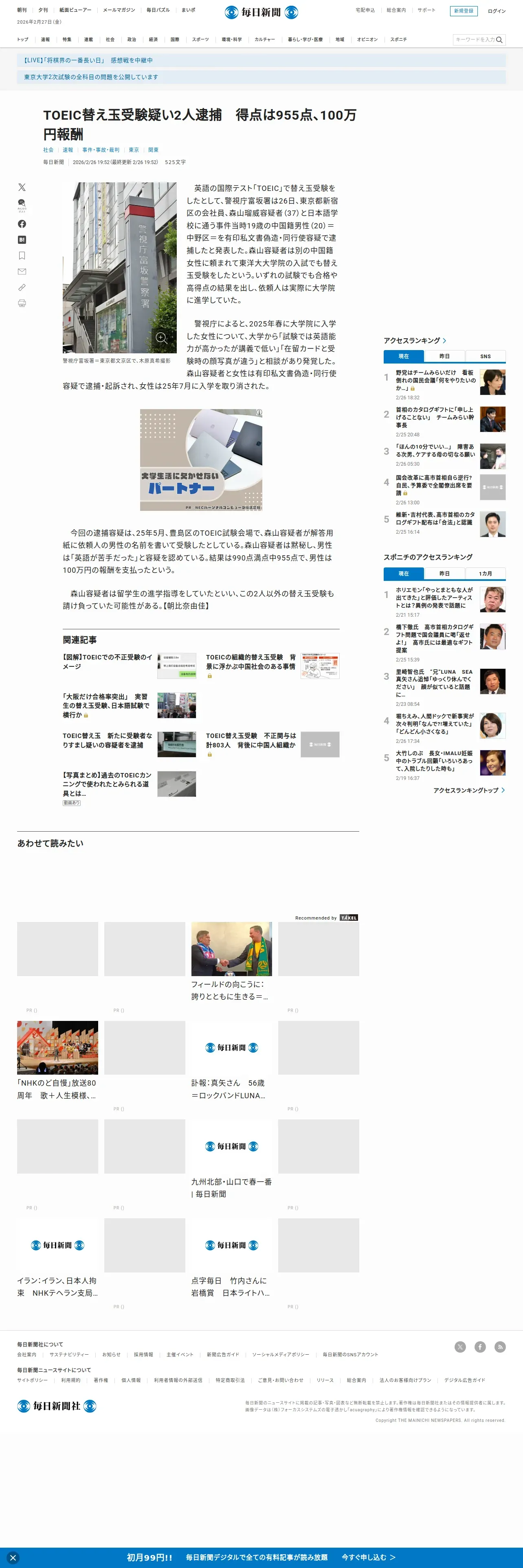Go to アクセスランキングトップ link
The height and width of the screenshot is (1568, 523).
469,790
